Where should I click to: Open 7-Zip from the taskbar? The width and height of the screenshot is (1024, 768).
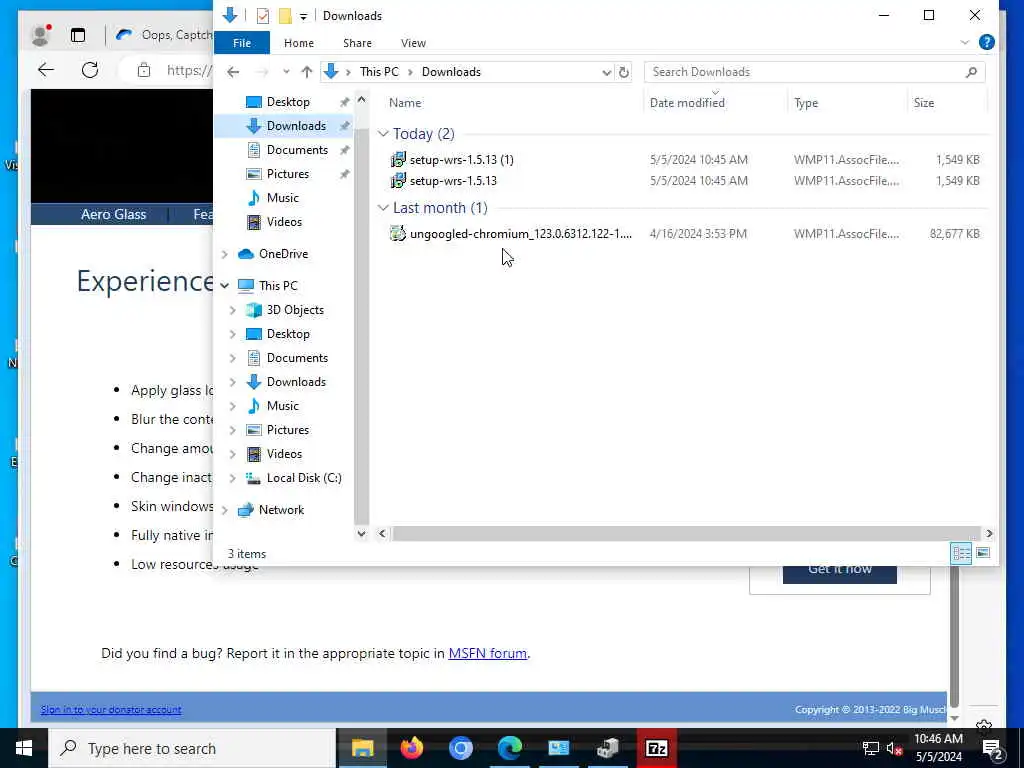pos(656,748)
